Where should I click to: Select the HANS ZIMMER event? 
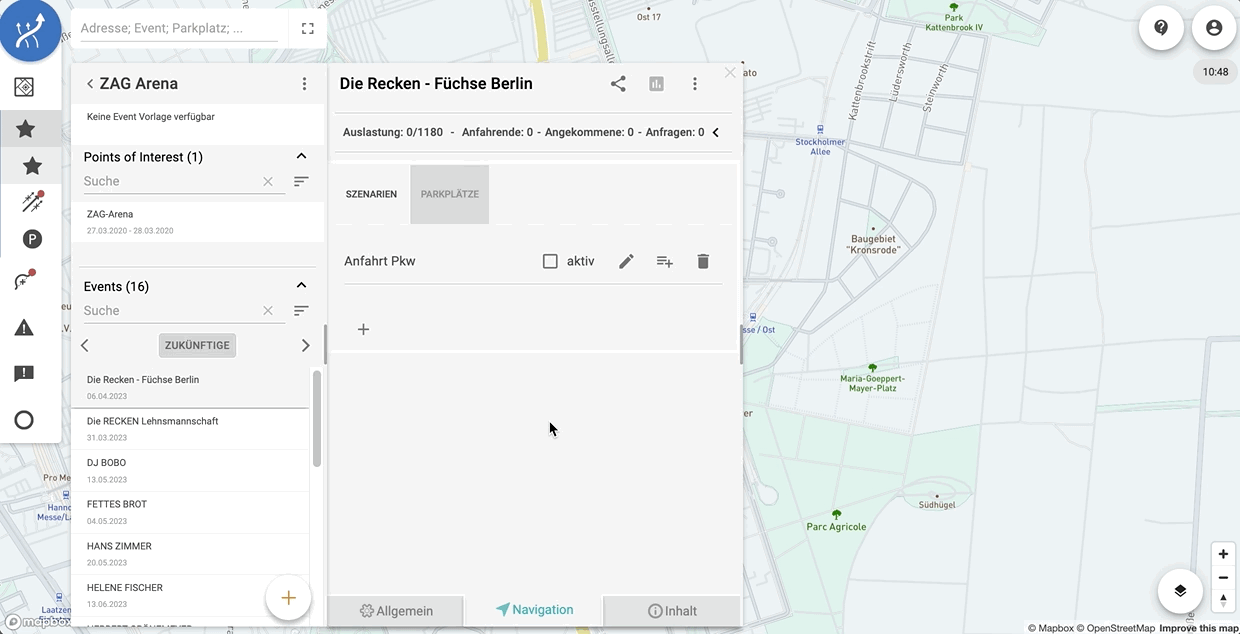coord(190,554)
